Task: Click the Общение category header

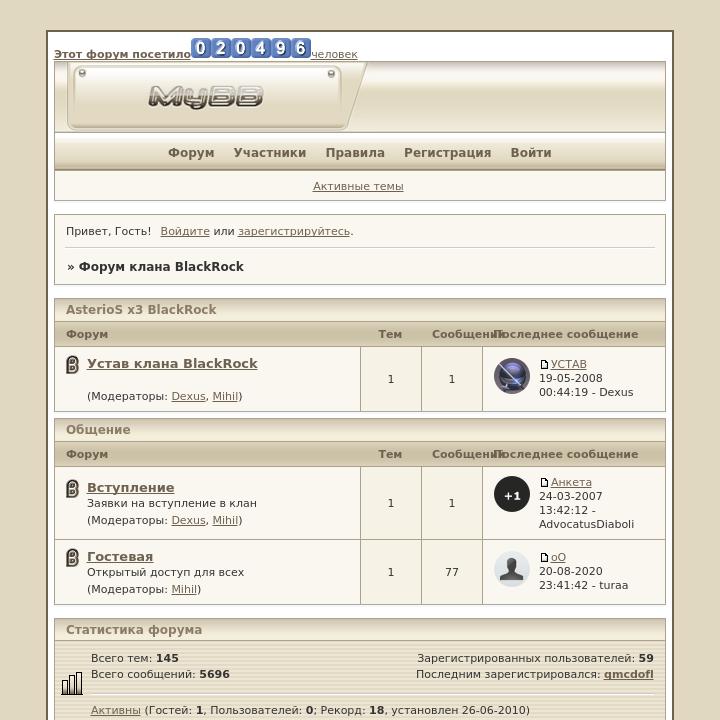Action: pos(360,430)
